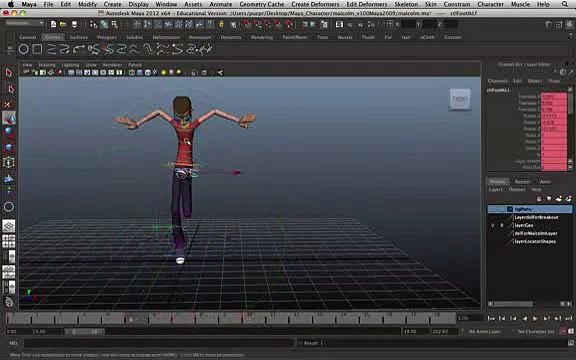Click the MEL command line input
The width and height of the screenshot is (576, 360).
coord(159,343)
